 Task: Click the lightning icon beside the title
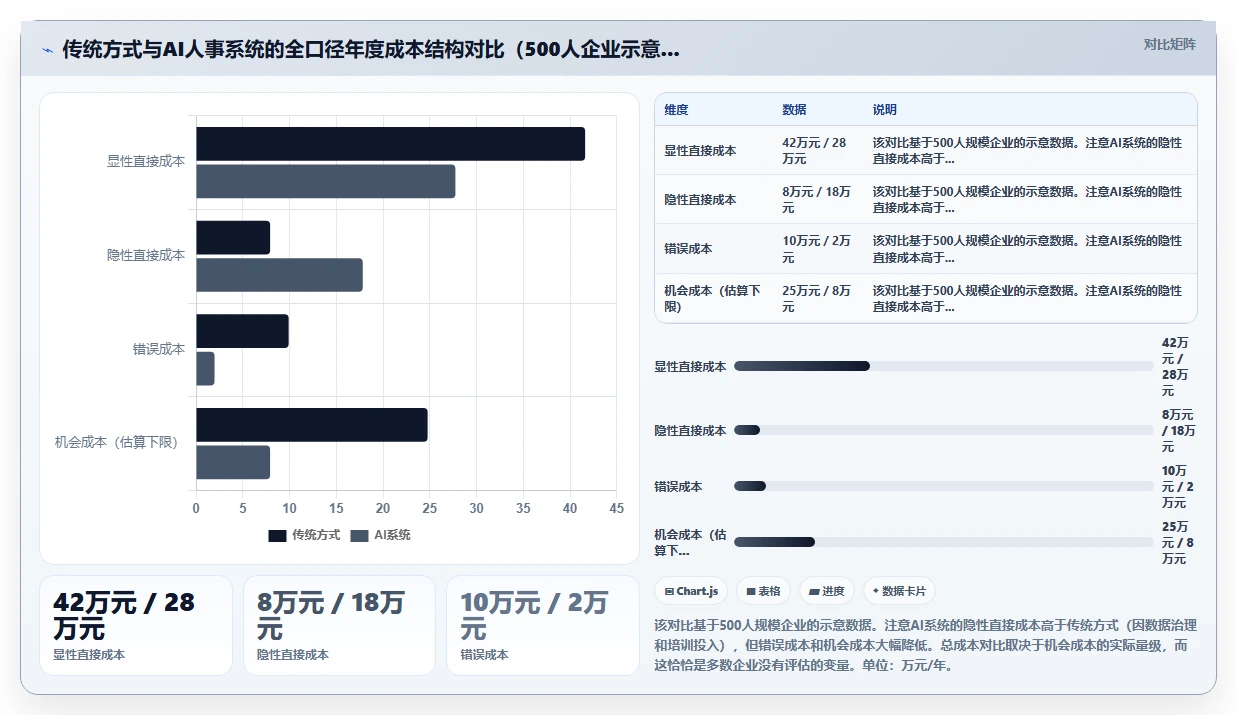[47, 50]
